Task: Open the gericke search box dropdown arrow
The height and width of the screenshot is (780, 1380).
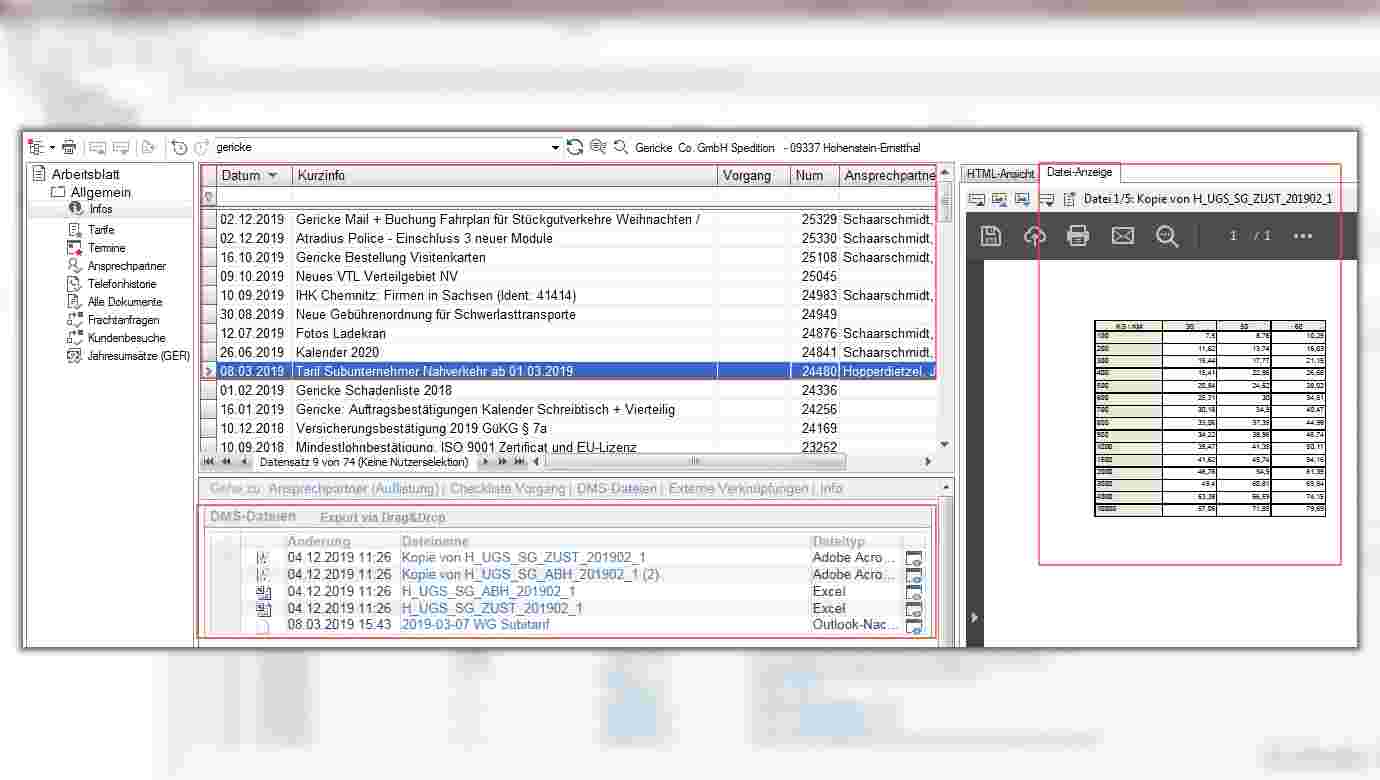Action: tap(556, 148)
